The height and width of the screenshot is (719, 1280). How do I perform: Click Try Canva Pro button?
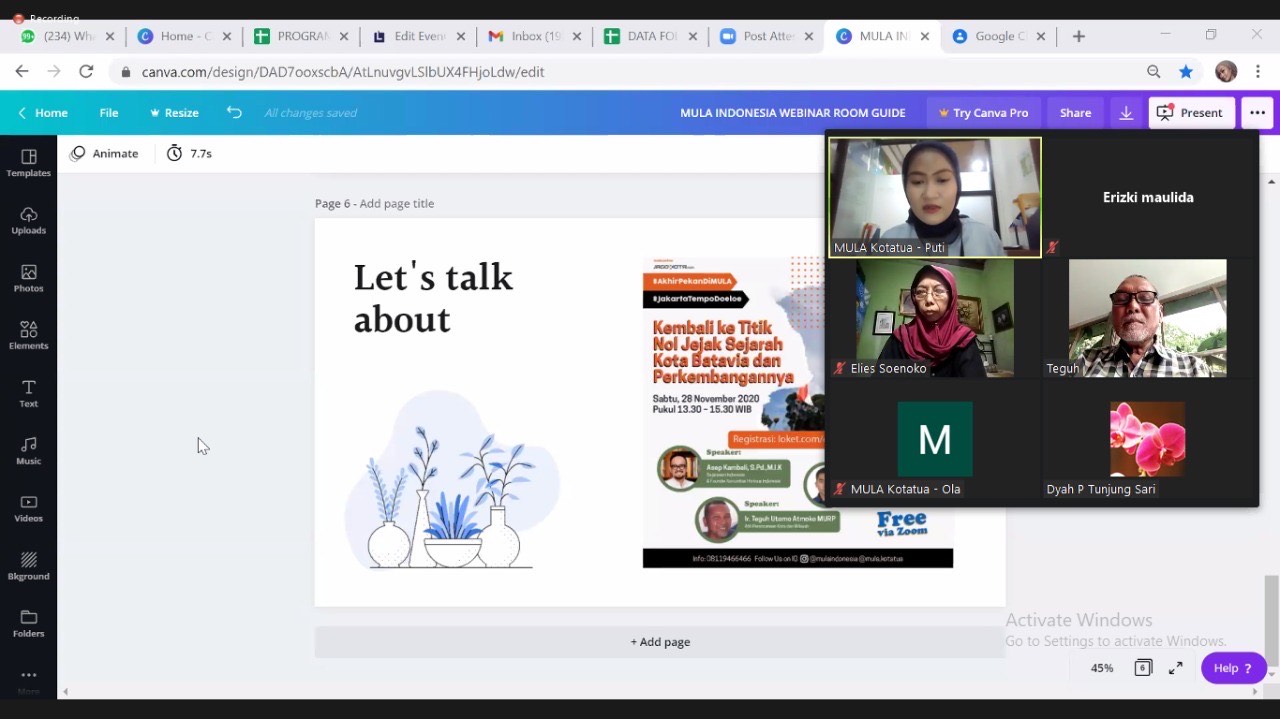[983, 113]
